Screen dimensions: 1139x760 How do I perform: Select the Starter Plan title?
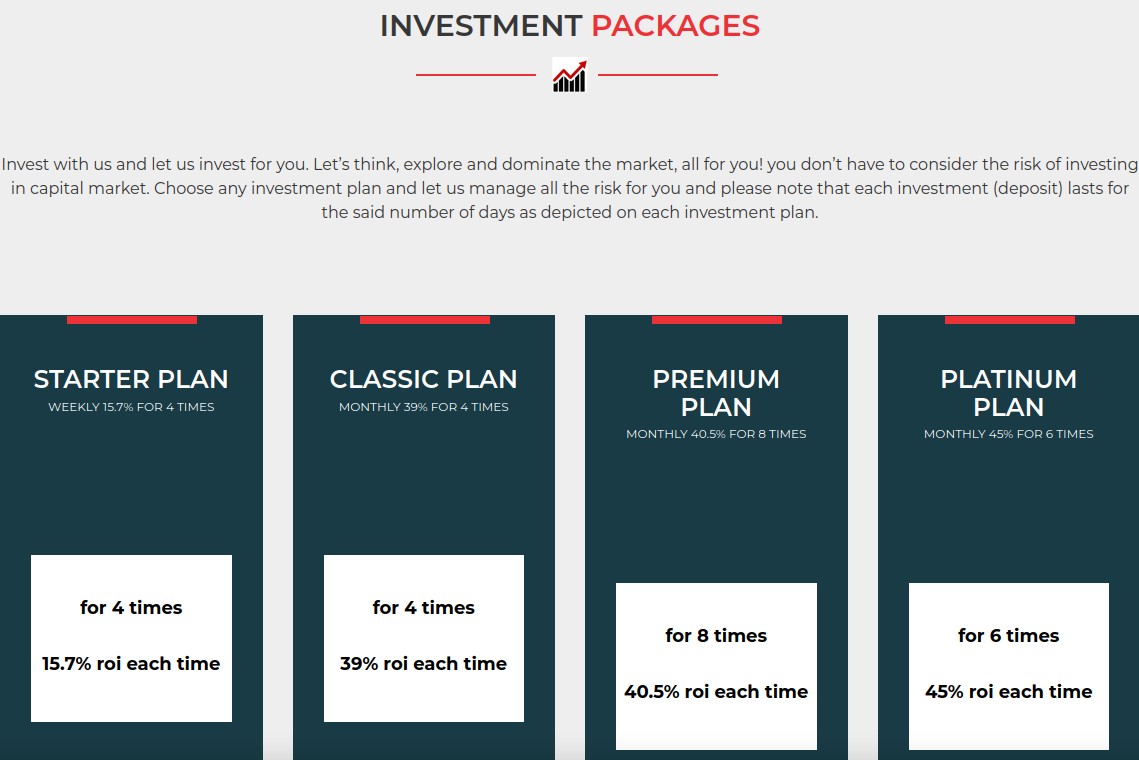pyautogui.click(x=131, y=380)
